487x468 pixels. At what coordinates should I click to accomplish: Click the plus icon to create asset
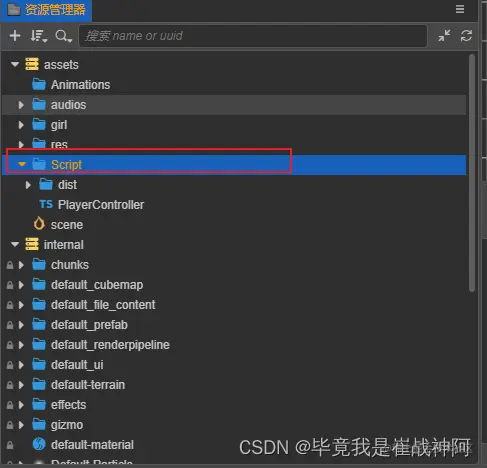tap(15, 35)
